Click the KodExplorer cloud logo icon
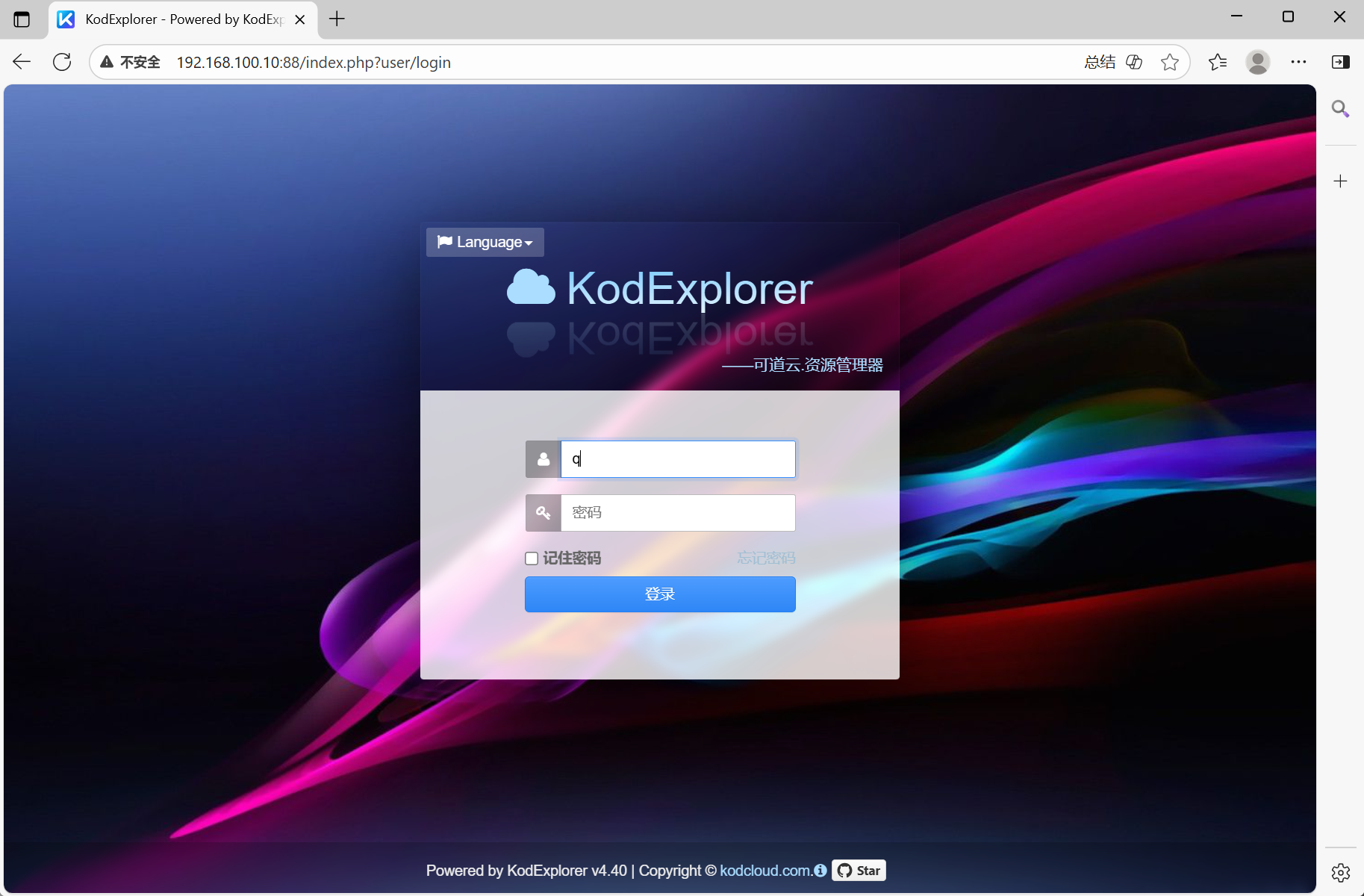1364x896 pixels. click(531, 287)
